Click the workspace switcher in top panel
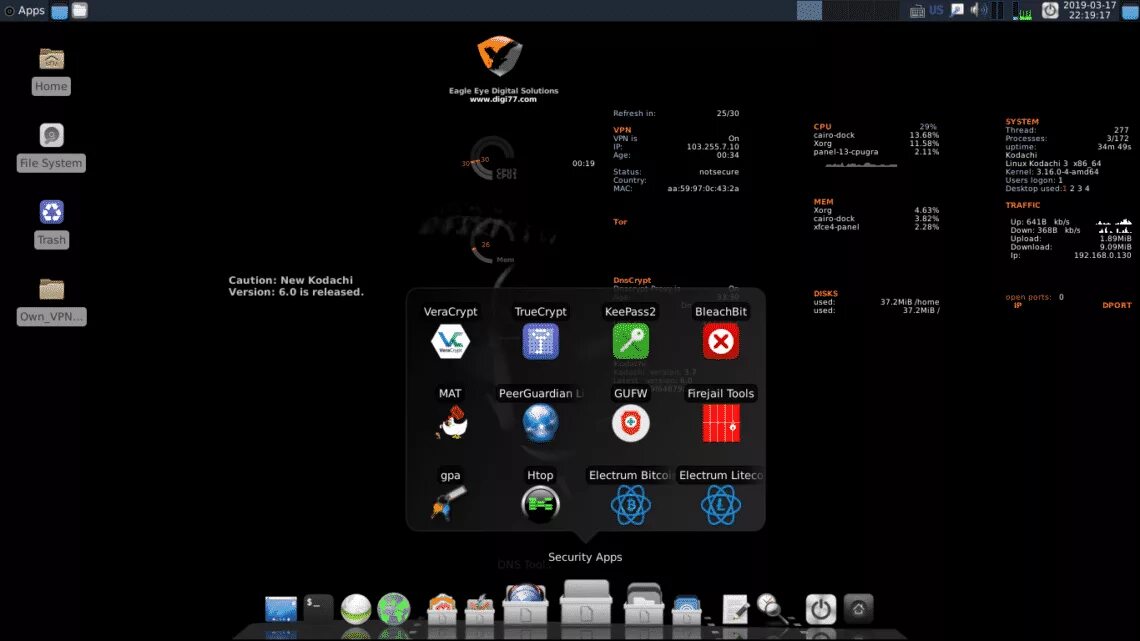Screen dimensions: 1140x641 [x=847, y=10]
